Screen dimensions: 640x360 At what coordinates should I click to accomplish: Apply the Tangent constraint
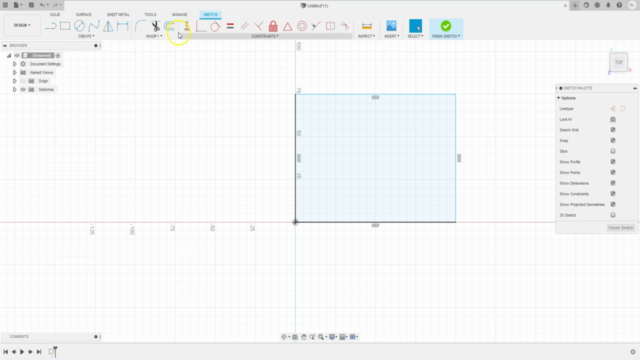(x=215, y=26)
